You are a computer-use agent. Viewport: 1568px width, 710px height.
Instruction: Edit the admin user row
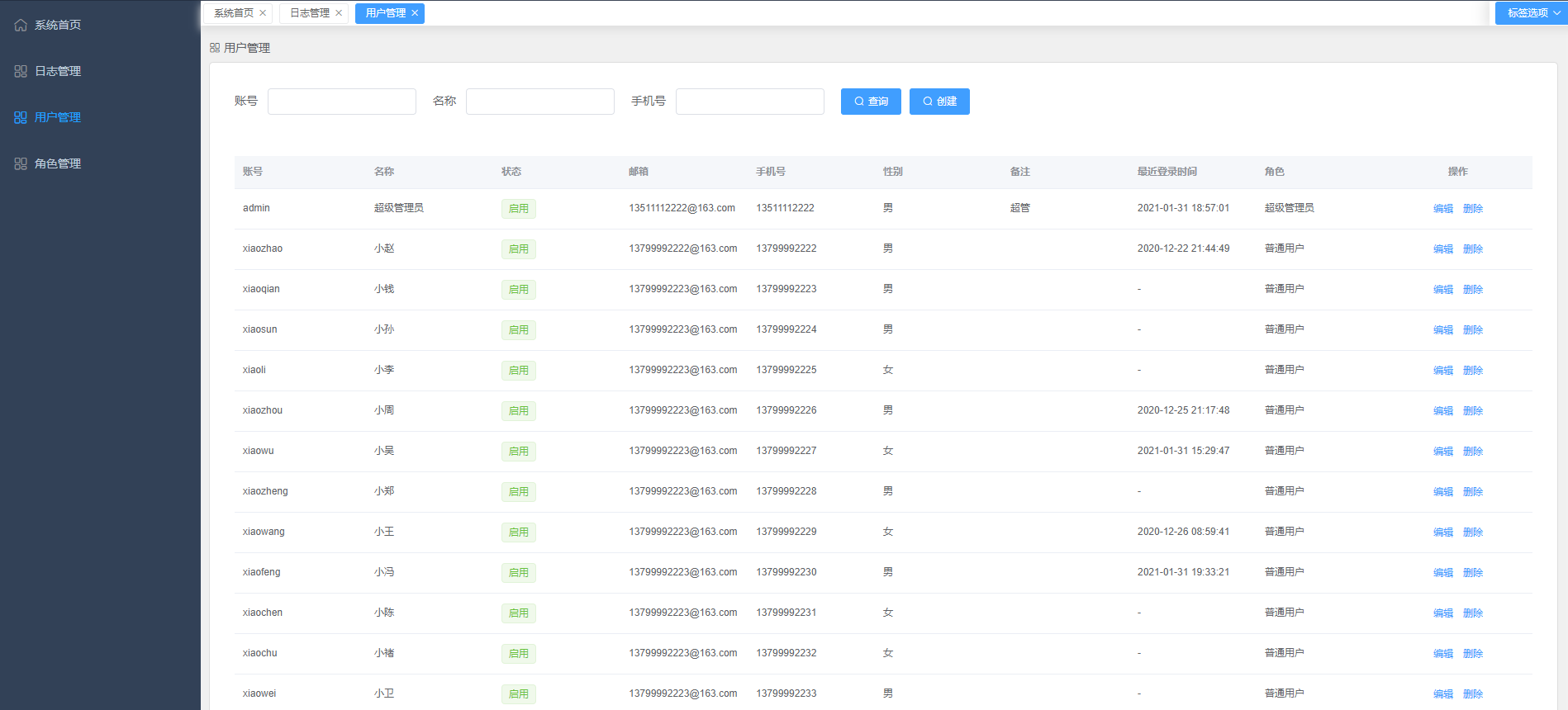pos(1443,209)
